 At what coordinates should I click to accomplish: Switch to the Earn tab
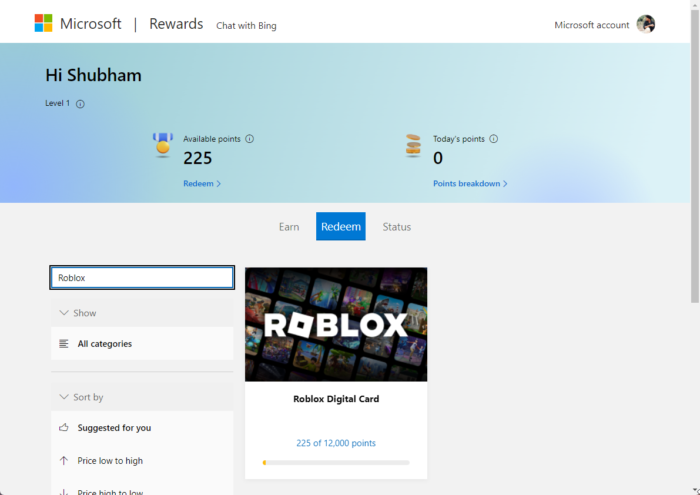289,227
